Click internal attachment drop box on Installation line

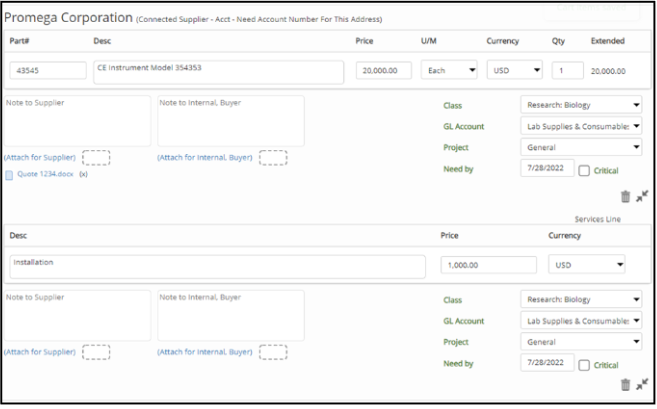pyautogui.click(x=273, y=352)
